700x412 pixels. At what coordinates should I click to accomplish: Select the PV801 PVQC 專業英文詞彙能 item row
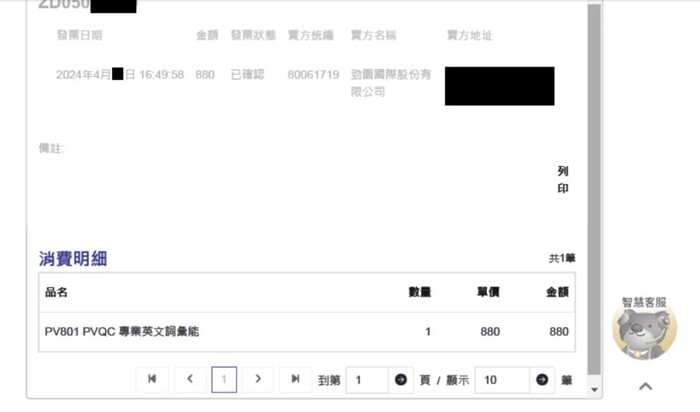point(122,331)
